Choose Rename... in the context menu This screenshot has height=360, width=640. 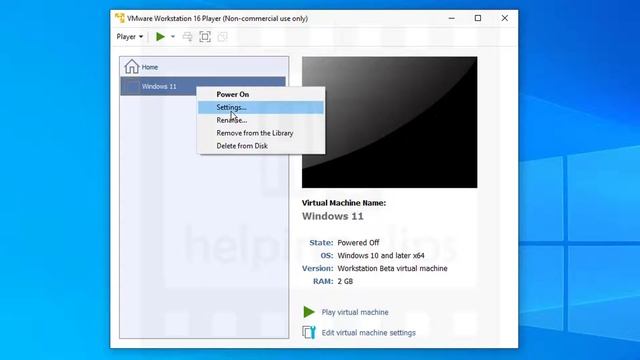pyautogui.click(x=261, y=120)
